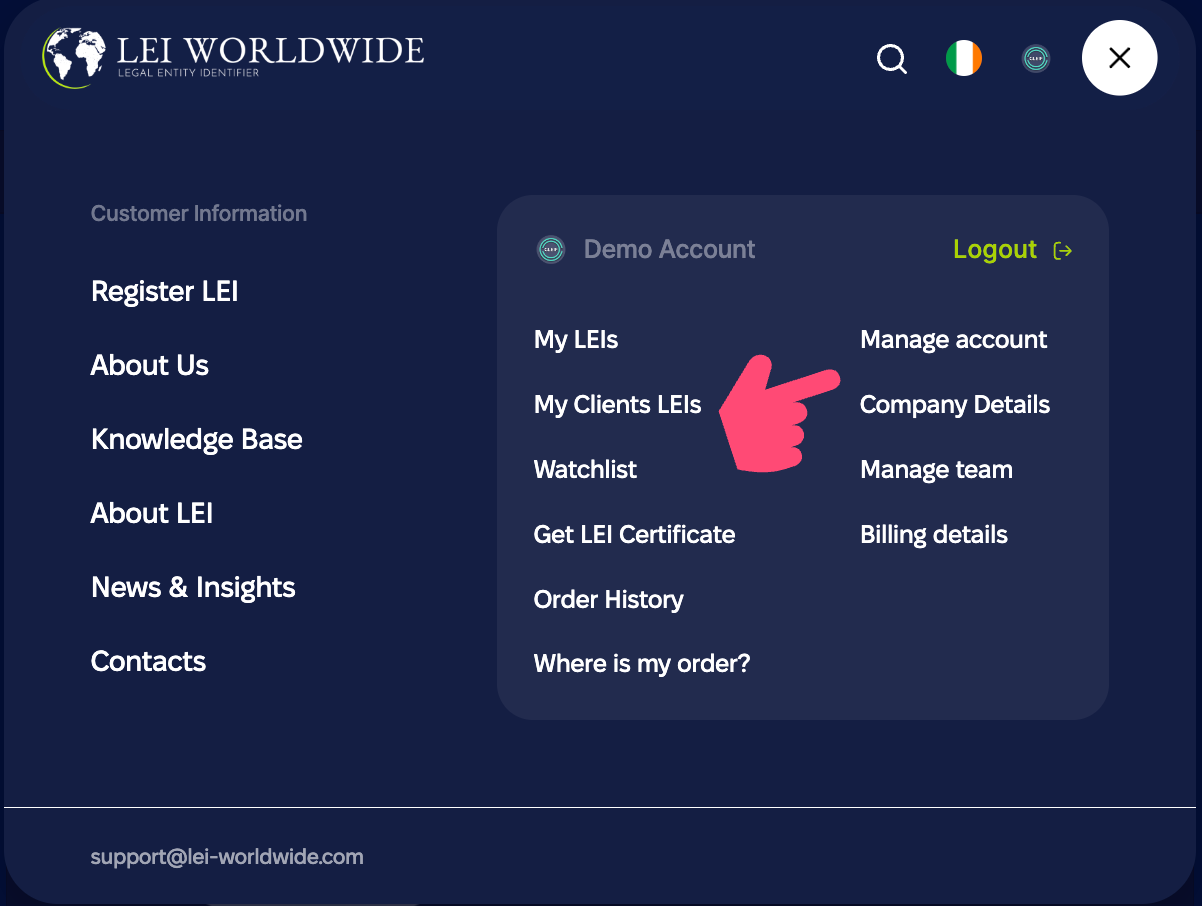
Task: Open Manage team
Action: (x=936, y=470)
